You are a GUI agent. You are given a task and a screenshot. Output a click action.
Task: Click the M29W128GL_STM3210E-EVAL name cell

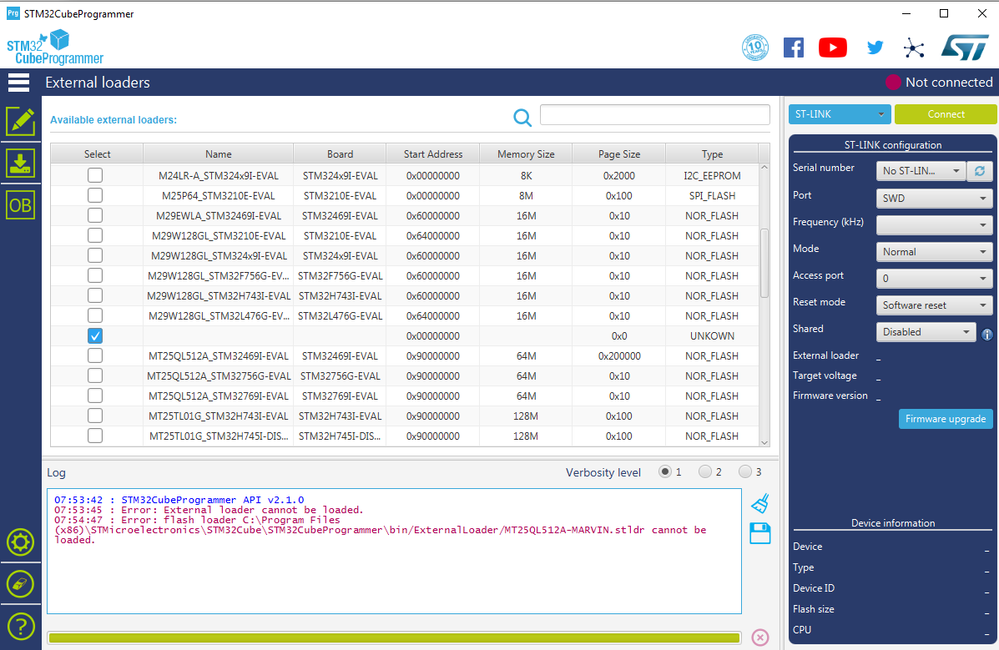pyautogui.click(x=219, y=236)
